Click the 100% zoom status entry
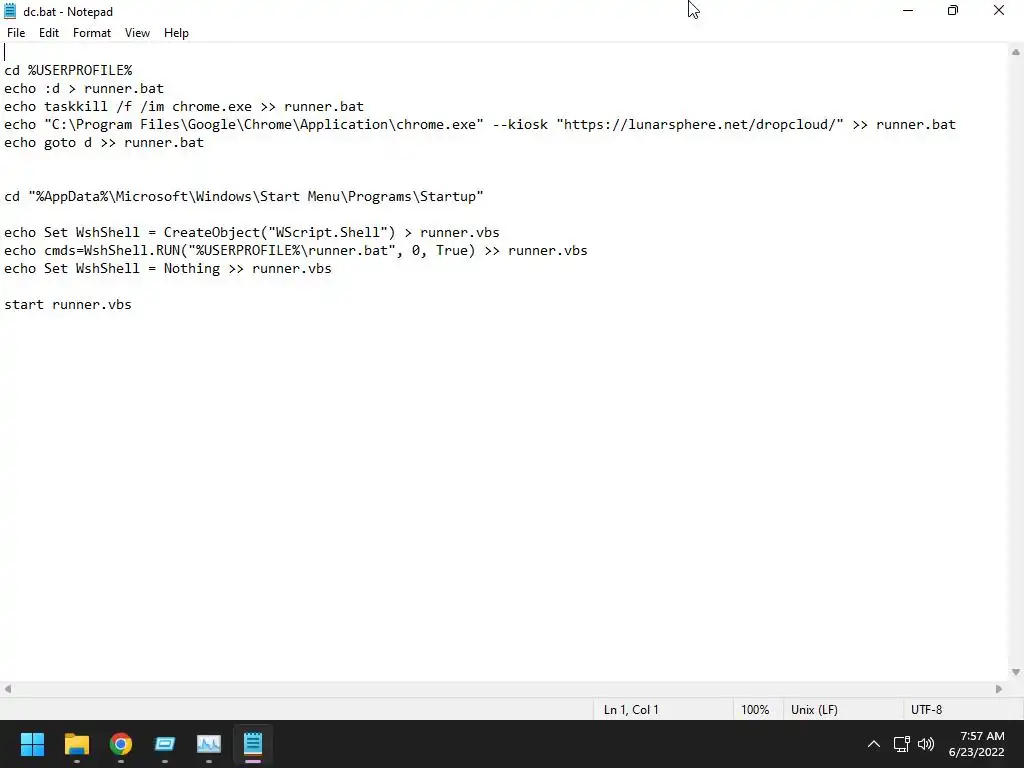This screenshot has width=1024, height=768. click(x=755, y=710)
